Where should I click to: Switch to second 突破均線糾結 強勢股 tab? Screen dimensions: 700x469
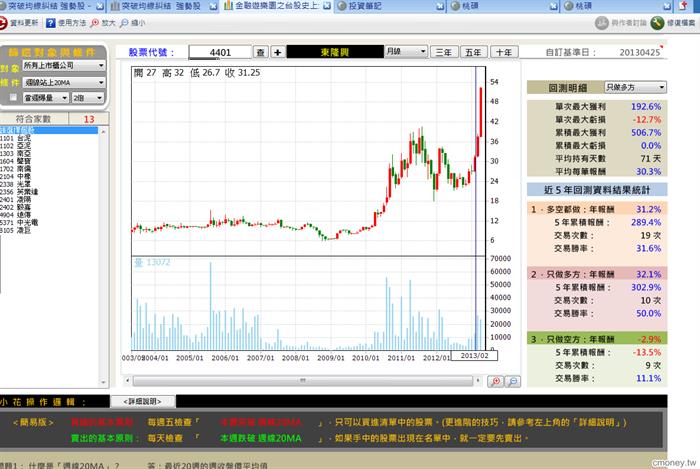[163, 6]
